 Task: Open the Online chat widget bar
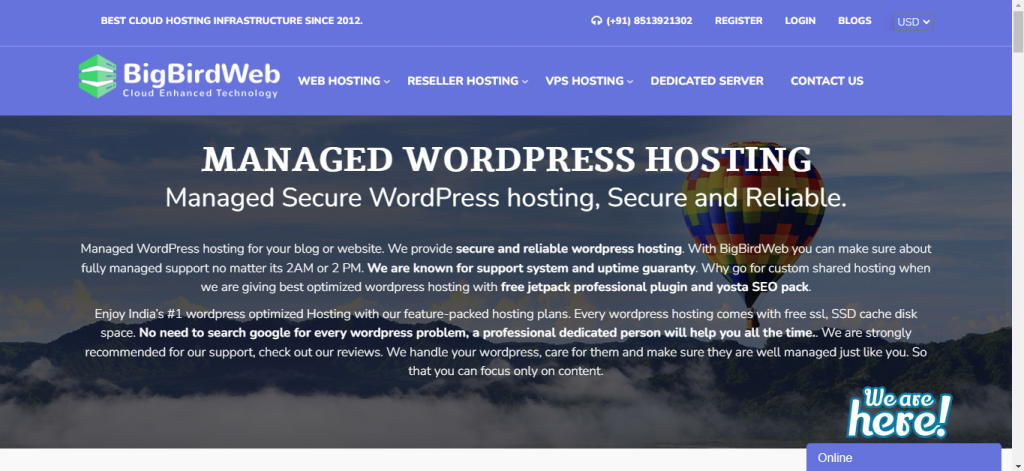(903, 457)
